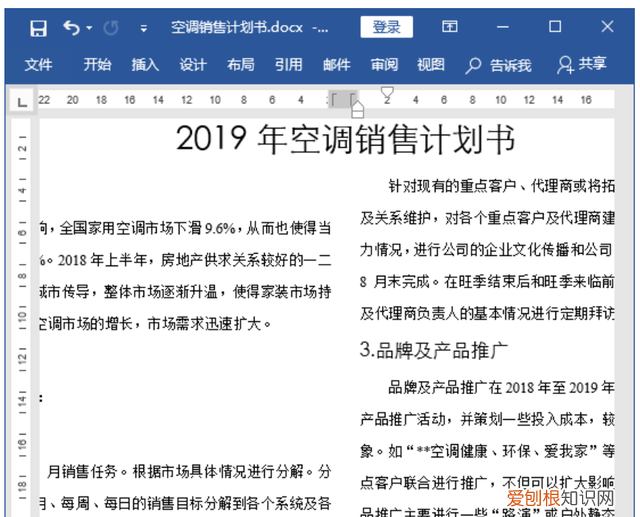
Task: Click the tab selector L button
Action: [22, 101]
